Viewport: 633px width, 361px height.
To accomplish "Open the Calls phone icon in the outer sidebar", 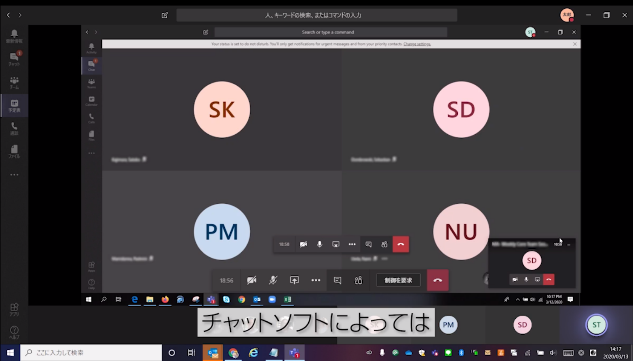I will [x=14, y=128].
